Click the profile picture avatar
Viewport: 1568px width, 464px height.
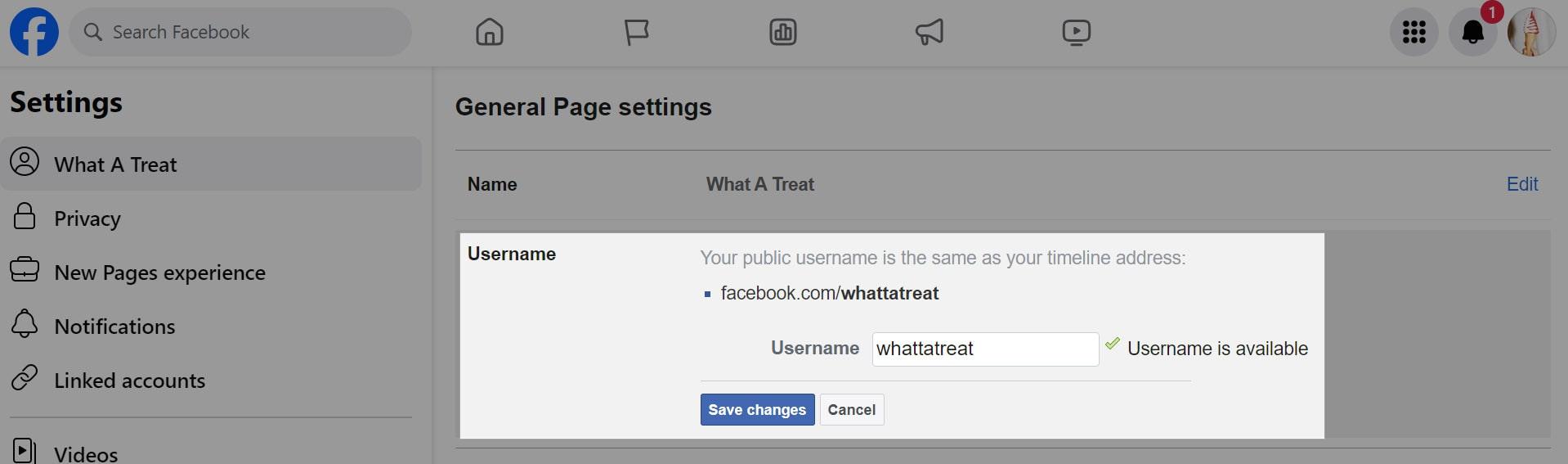[1530, 32]
